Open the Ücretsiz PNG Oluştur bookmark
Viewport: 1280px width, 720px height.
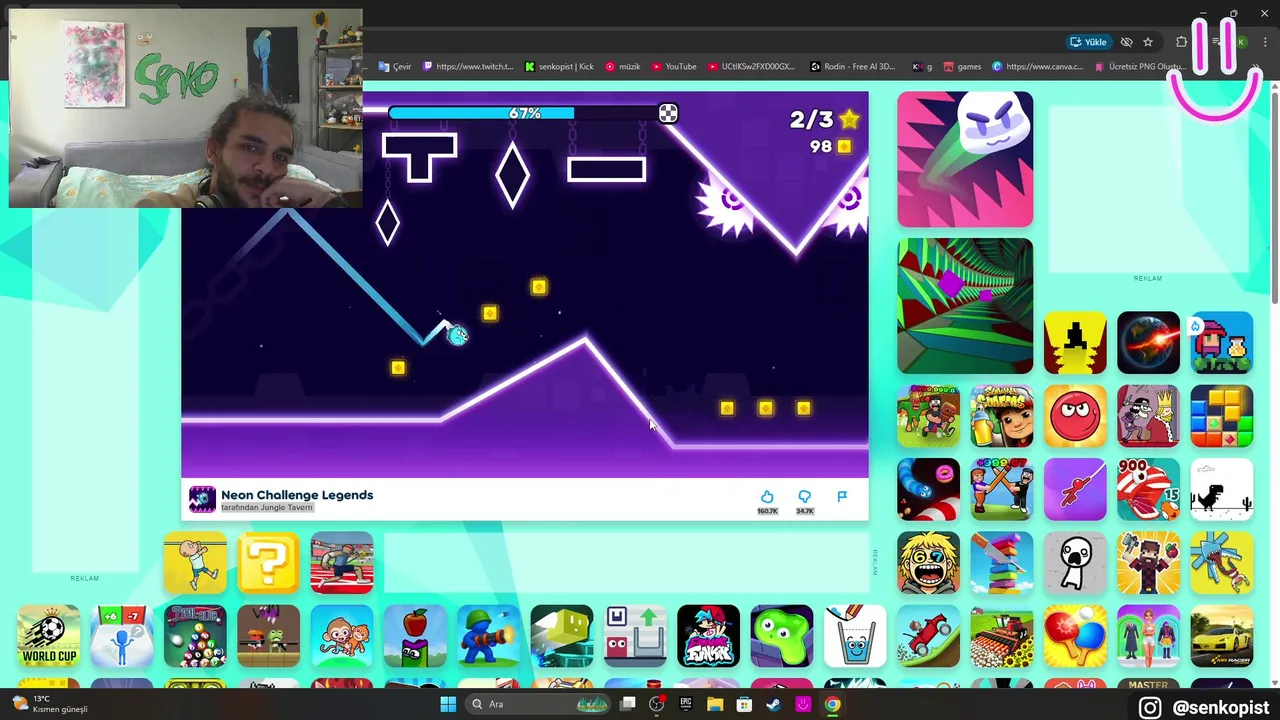pos(1140,67)
